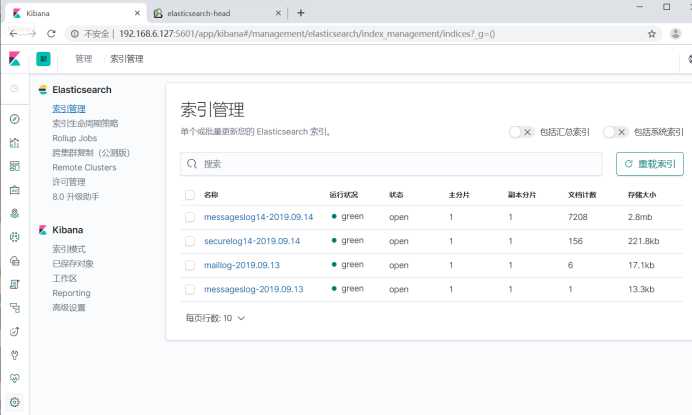This screenshot has width=692, height=415.
Task: Toggle the include rollup indices switch
Action: pyautogui.click(x=521, y=132)
